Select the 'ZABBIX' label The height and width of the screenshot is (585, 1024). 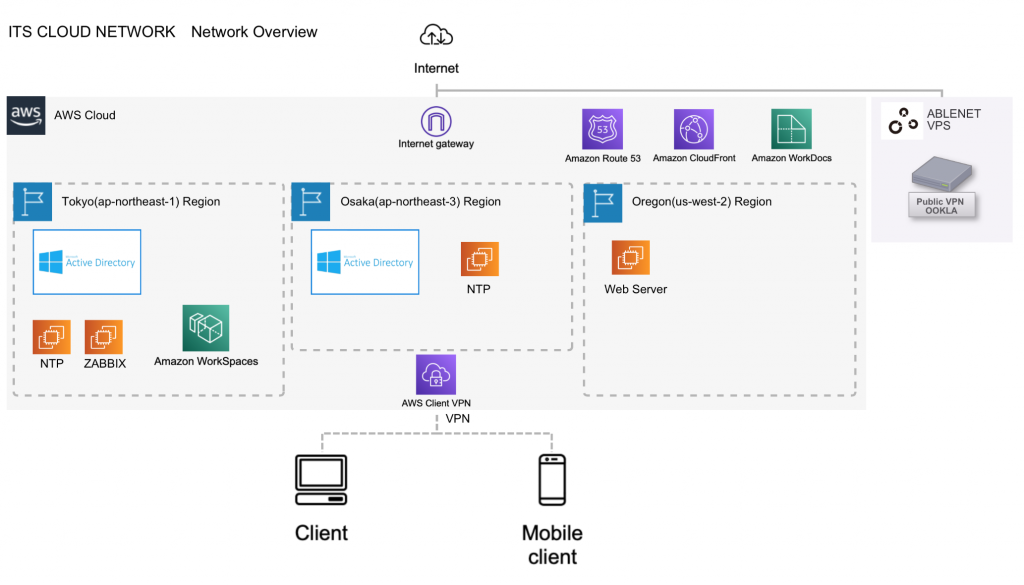[x=104, y=364]
